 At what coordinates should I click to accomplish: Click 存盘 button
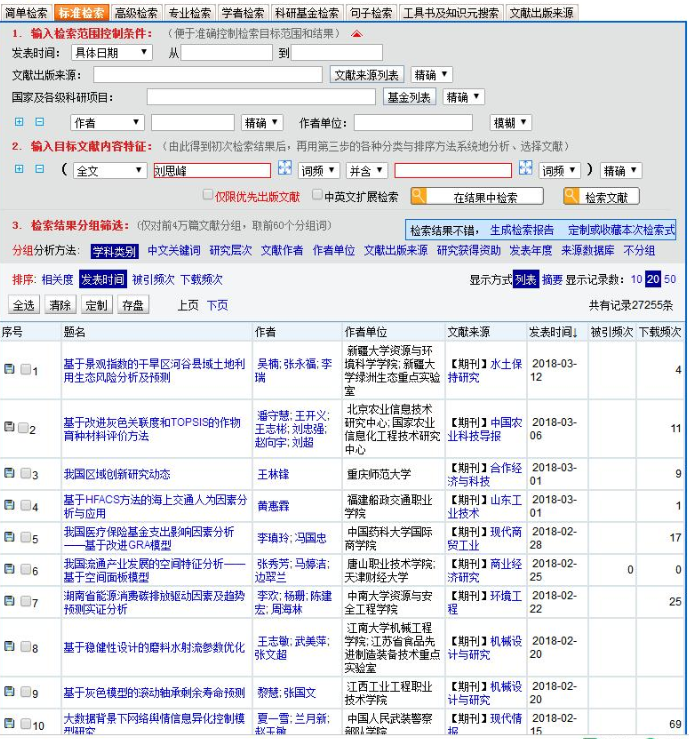click(x=133, y=305)
